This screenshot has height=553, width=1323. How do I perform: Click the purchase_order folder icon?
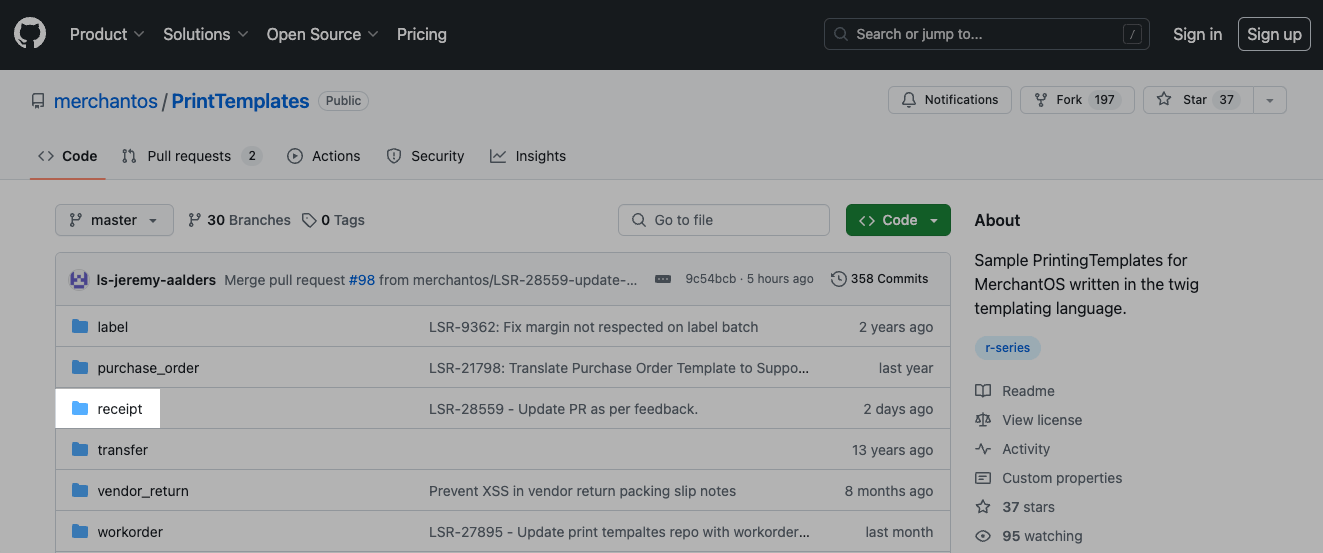80,368
